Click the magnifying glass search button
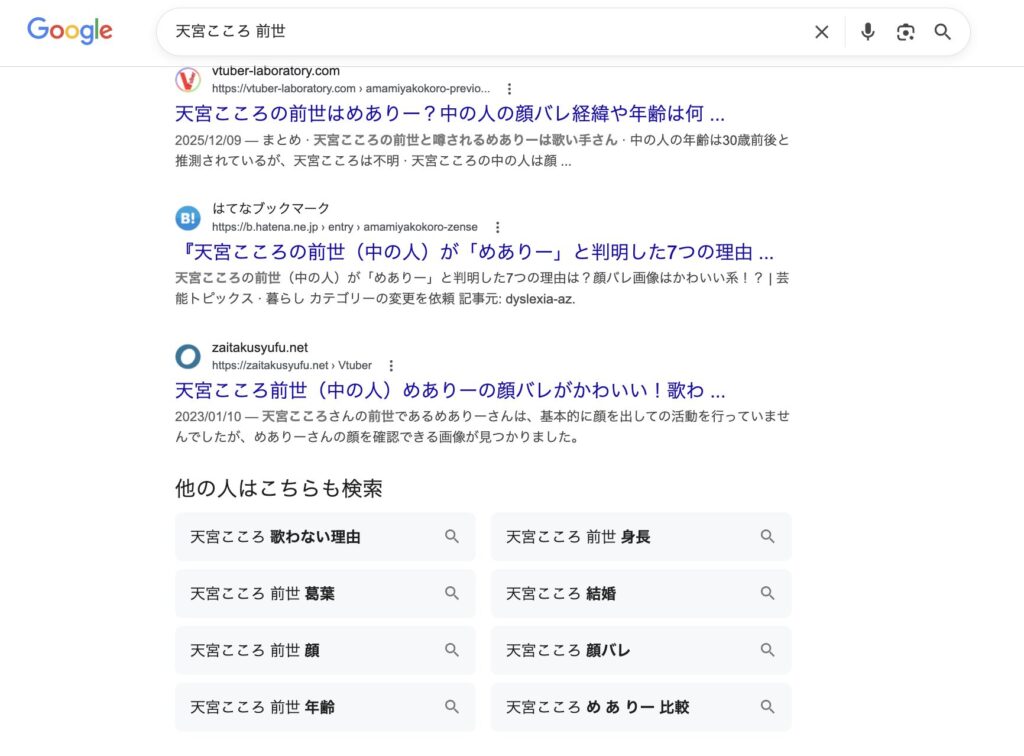The width and height of the screenshot is (1024, 756). (942, 32)
